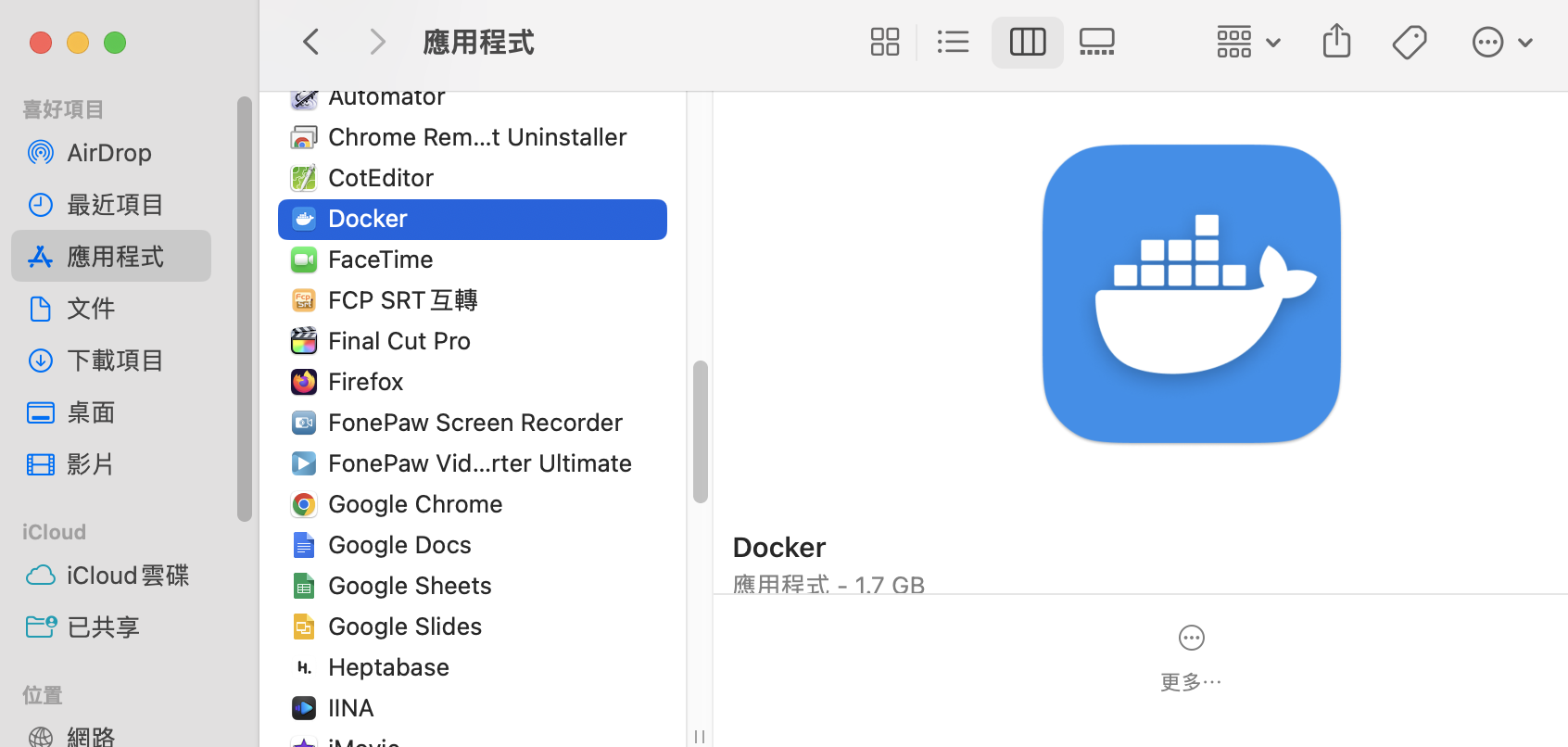Switch to icon grid view
Viewport: 1568px width, 747px height.
pos(884,42)
